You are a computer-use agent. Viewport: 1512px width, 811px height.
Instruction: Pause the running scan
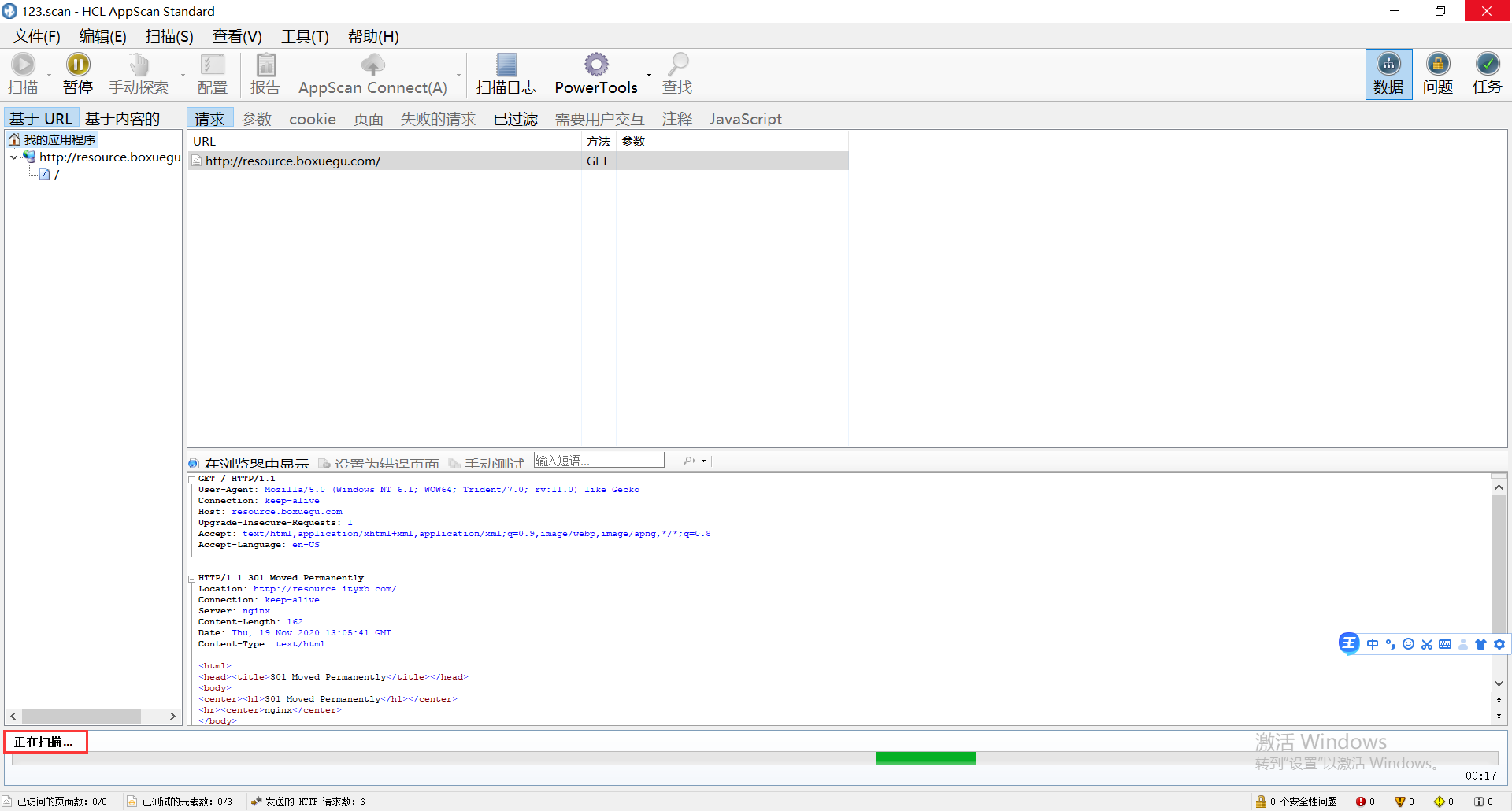coord(78,74)
